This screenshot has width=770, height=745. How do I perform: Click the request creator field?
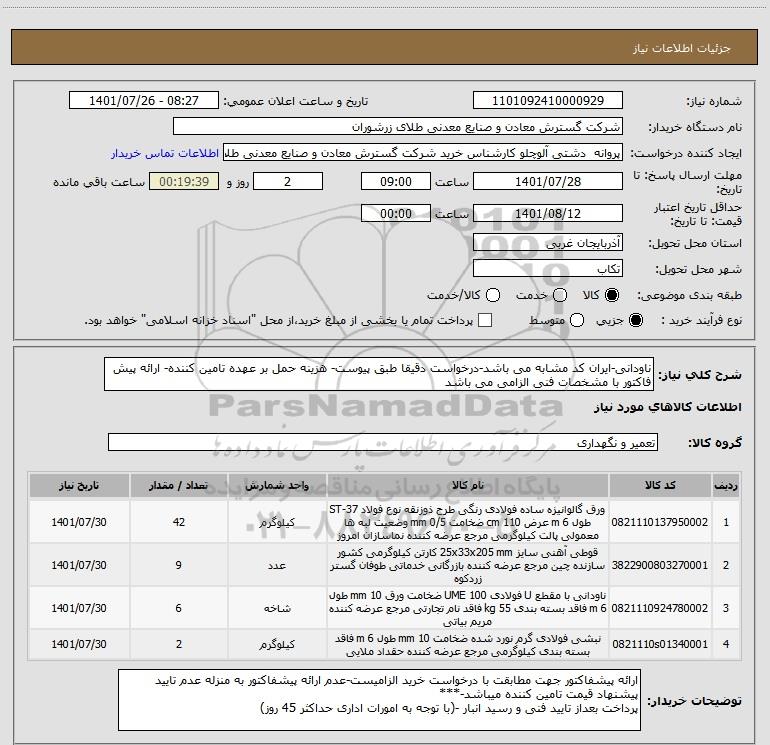click(x=423, y=153)
